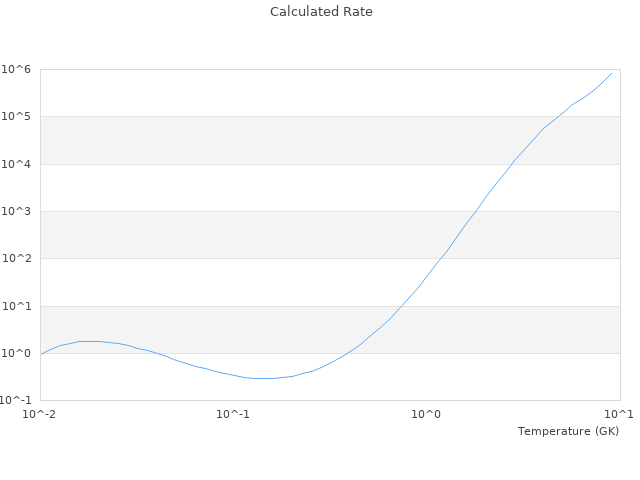The height and width of the screenshot is (480, 640).
Task: Click the 10^4 y-axis label
Action: [x=17, y=164]
